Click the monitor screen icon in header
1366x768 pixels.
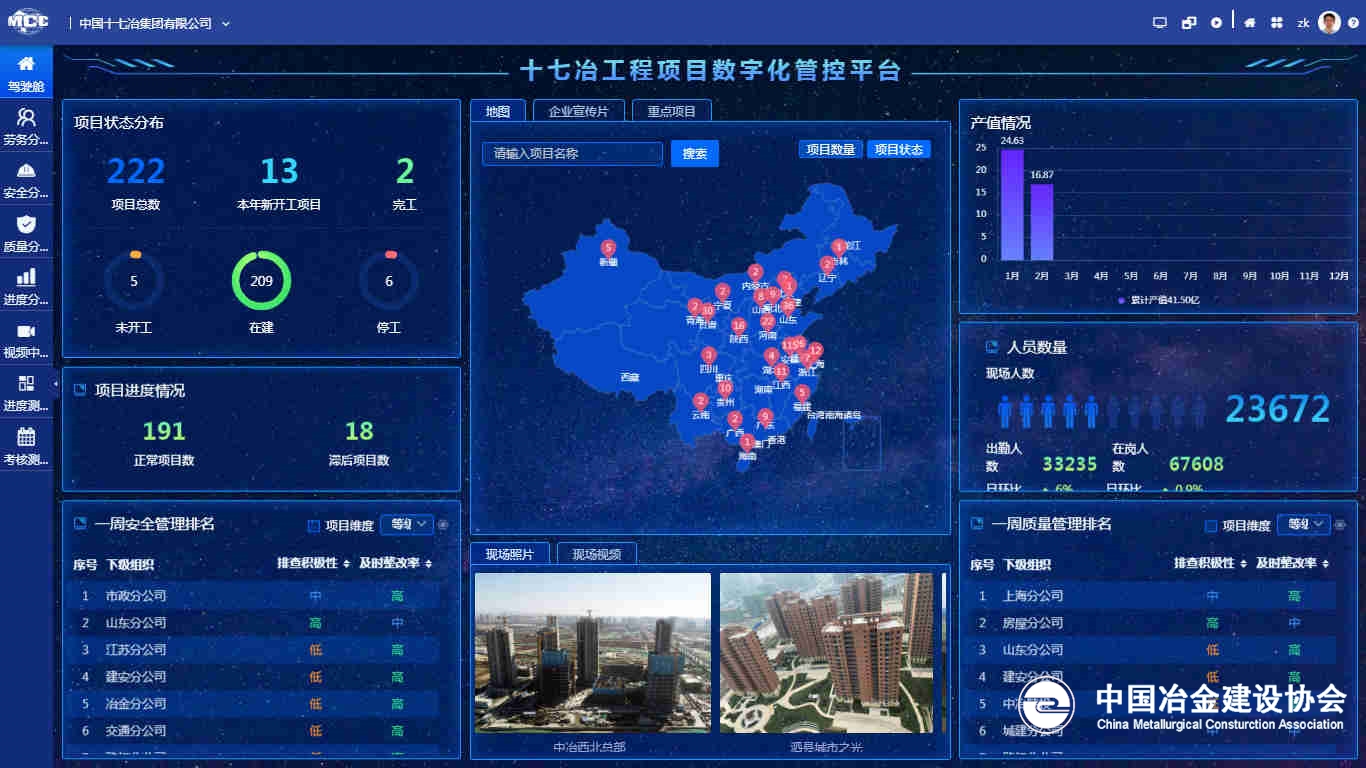1160,23
